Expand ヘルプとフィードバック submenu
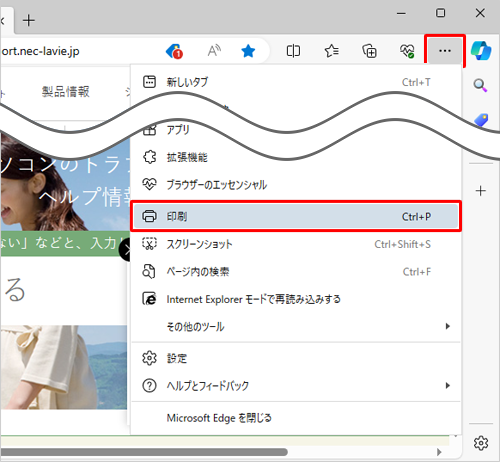This screenshot has width=500, height=462. click(296, 386)
